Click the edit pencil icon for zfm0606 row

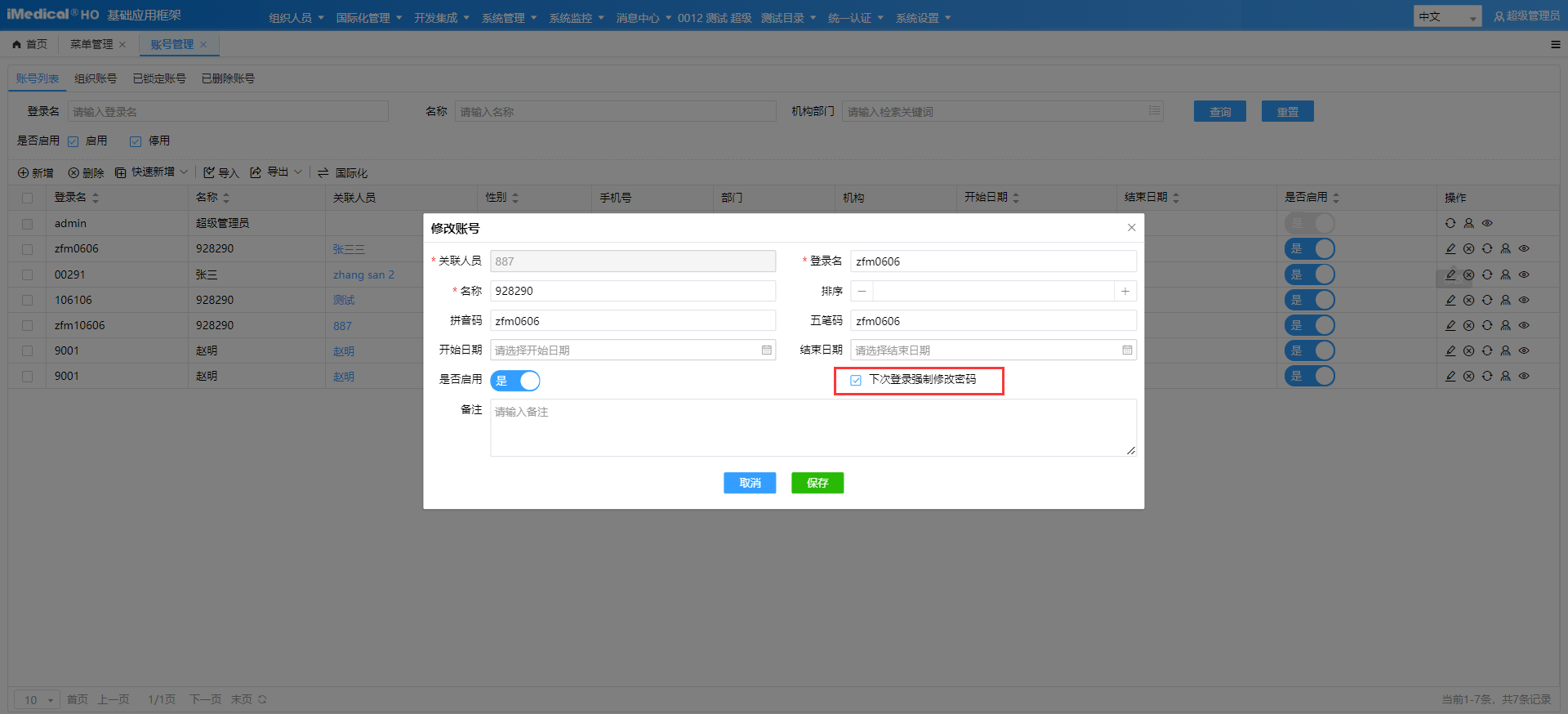tap(1450, 248)
